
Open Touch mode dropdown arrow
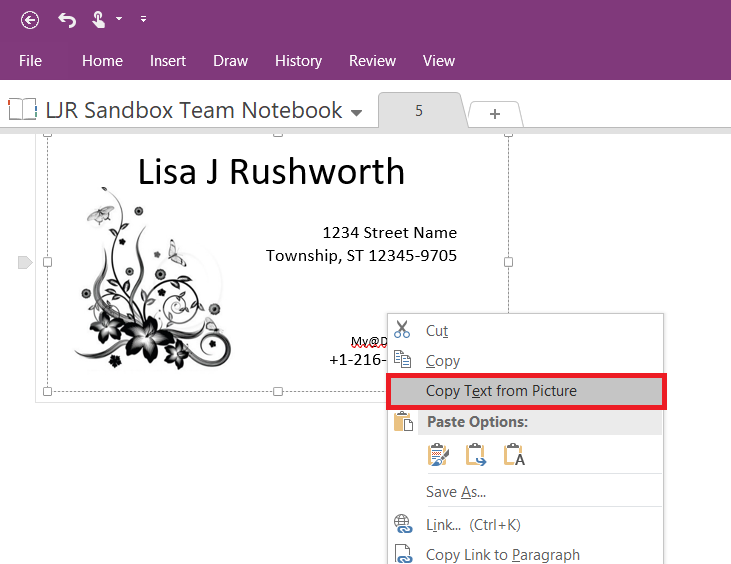click(119, 19)
